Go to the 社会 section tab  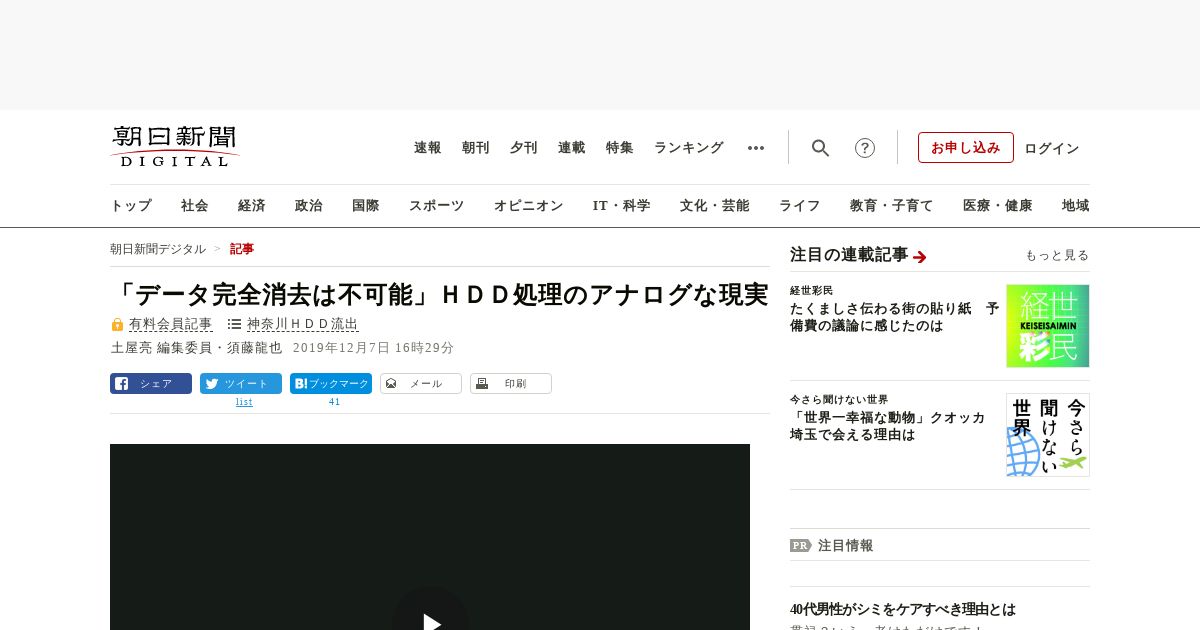tap(195, 206)
